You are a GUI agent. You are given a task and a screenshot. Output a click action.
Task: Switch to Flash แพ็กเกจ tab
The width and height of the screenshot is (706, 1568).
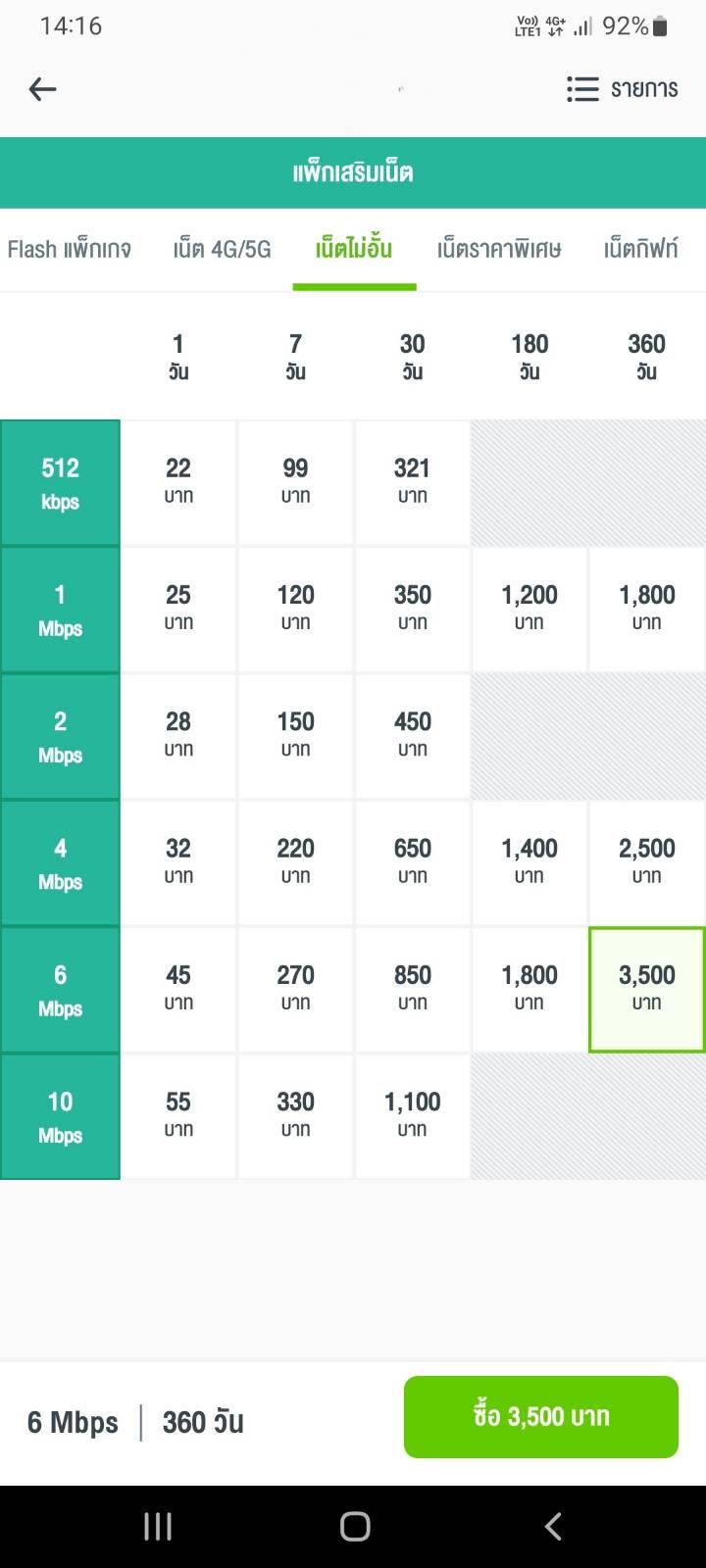pos(70,249)
